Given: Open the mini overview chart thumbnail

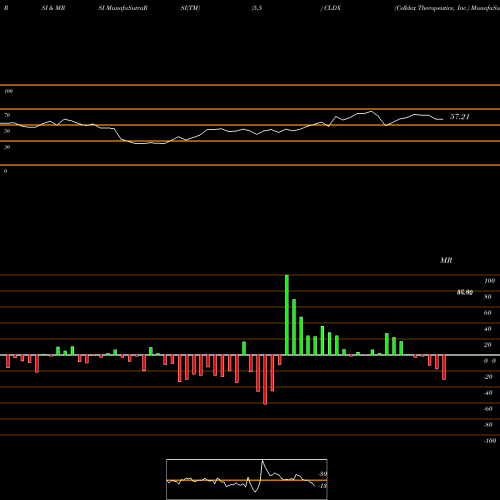Looking at the screenshot, I should tap(247, 479).
